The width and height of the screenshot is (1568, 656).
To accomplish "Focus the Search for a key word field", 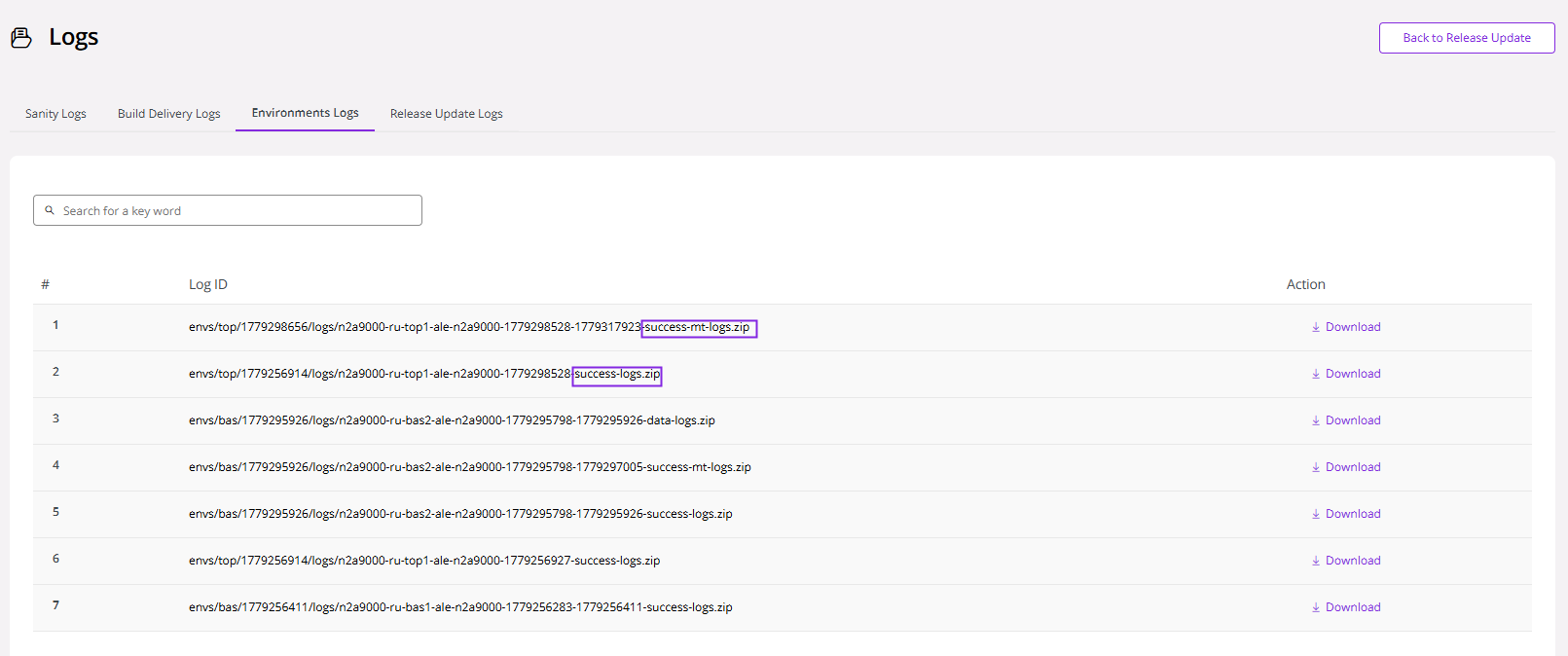I will pyautogui.click(x=228, y=210).
